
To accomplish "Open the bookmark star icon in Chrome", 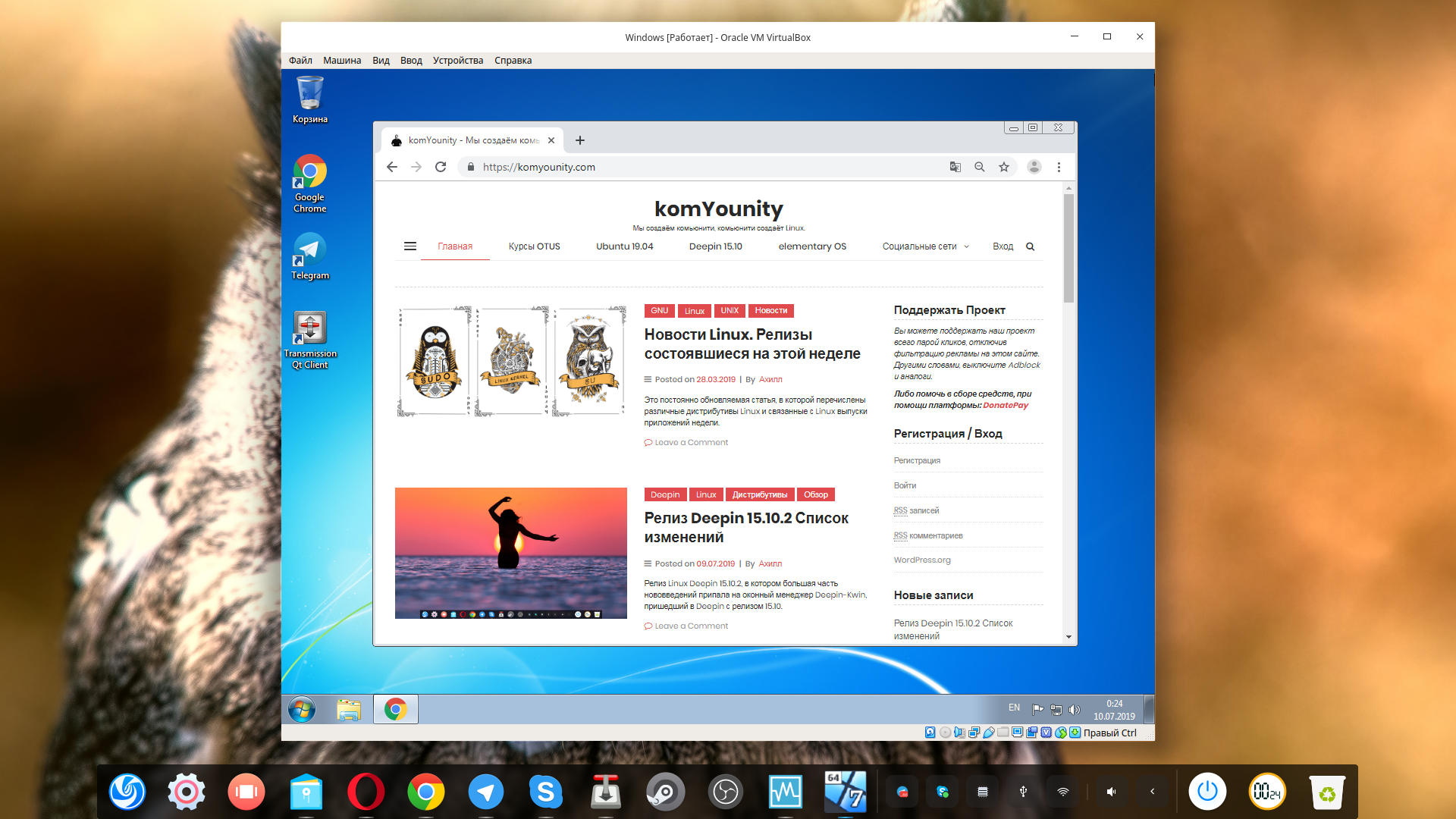I will tap(1005, 166).
